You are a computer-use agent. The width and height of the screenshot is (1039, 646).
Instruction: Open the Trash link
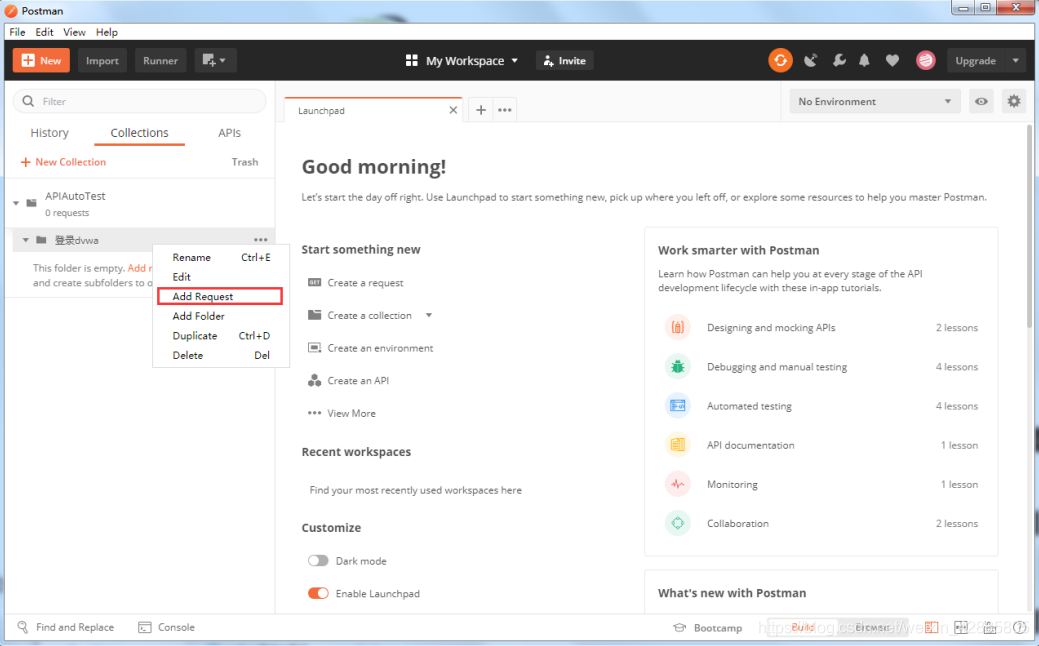(x=245, y=162)
